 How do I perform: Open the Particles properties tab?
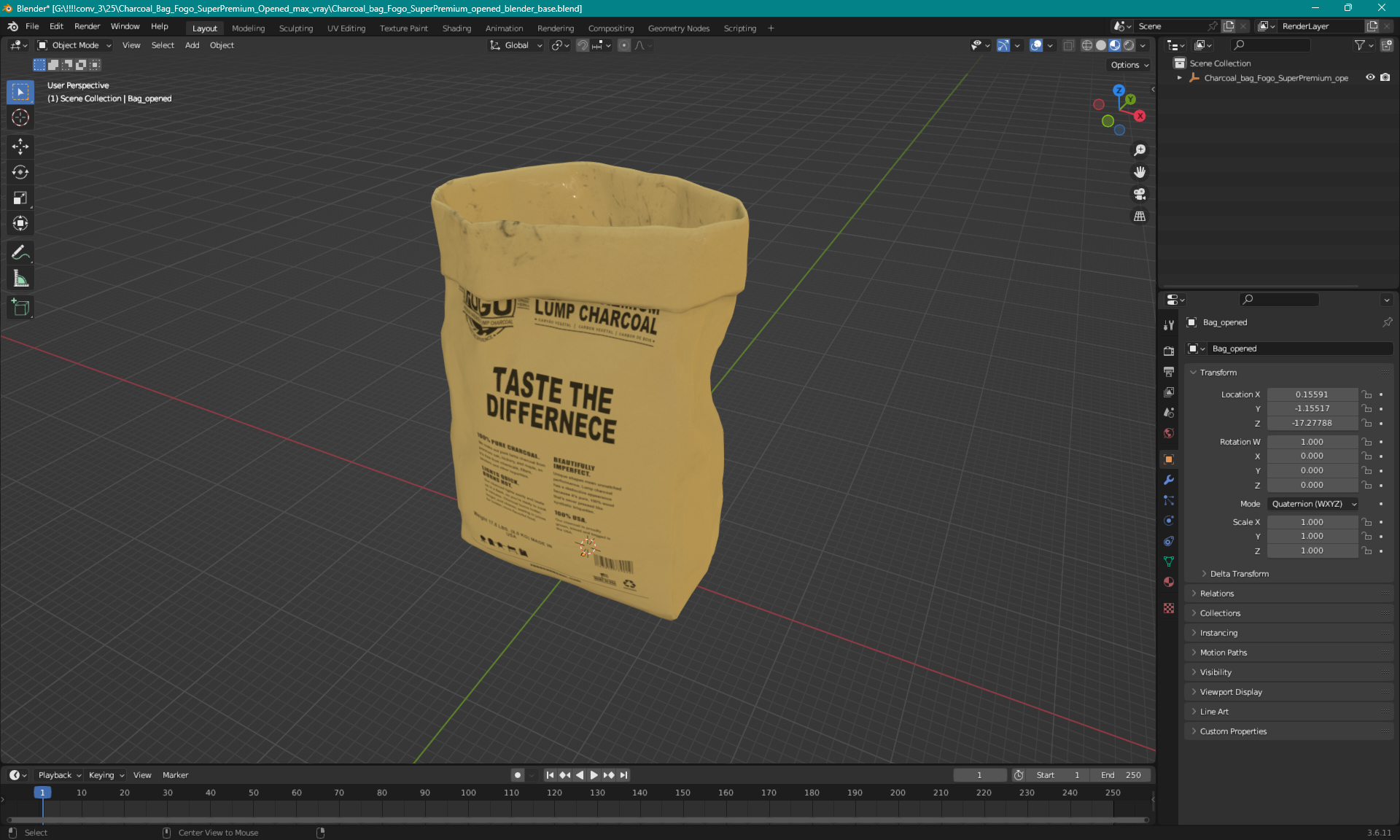coord(1169,500)
